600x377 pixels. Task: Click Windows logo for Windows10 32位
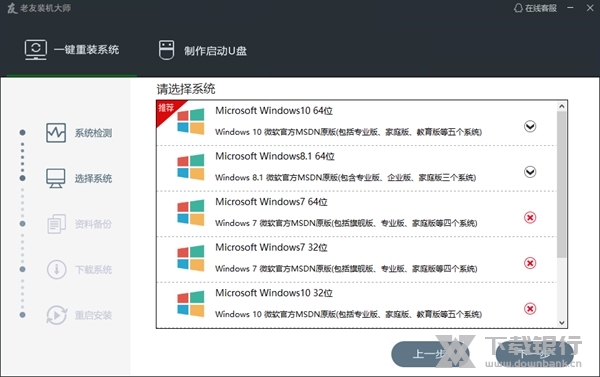click(191, 304)
